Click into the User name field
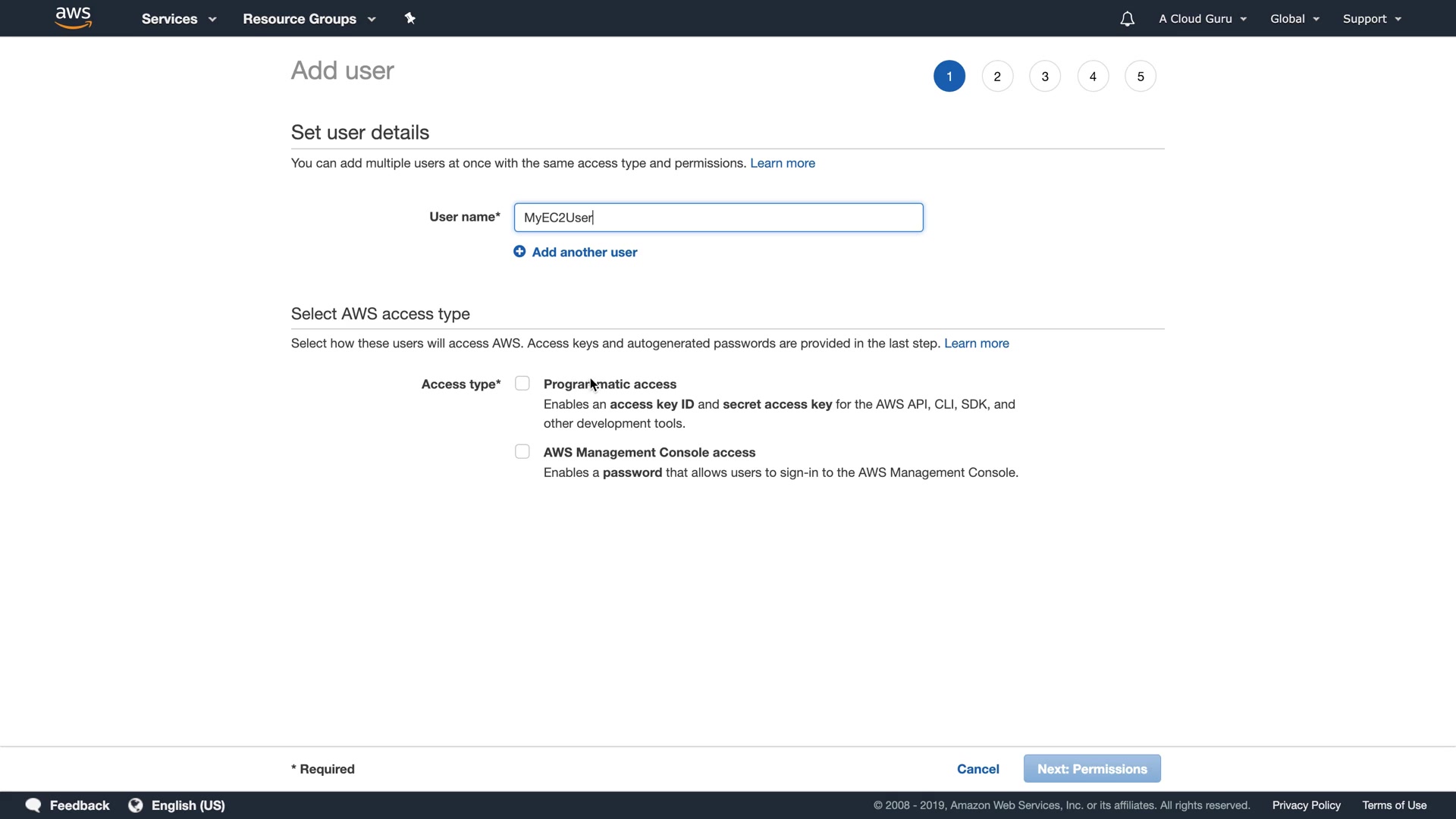1456x819 pixels. pos(718,218)
